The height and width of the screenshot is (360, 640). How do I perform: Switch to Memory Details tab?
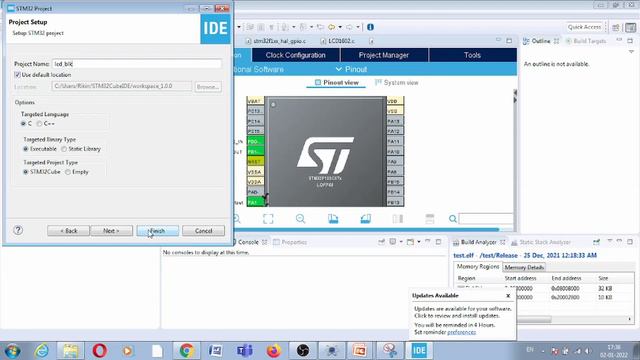click(524, 267)
